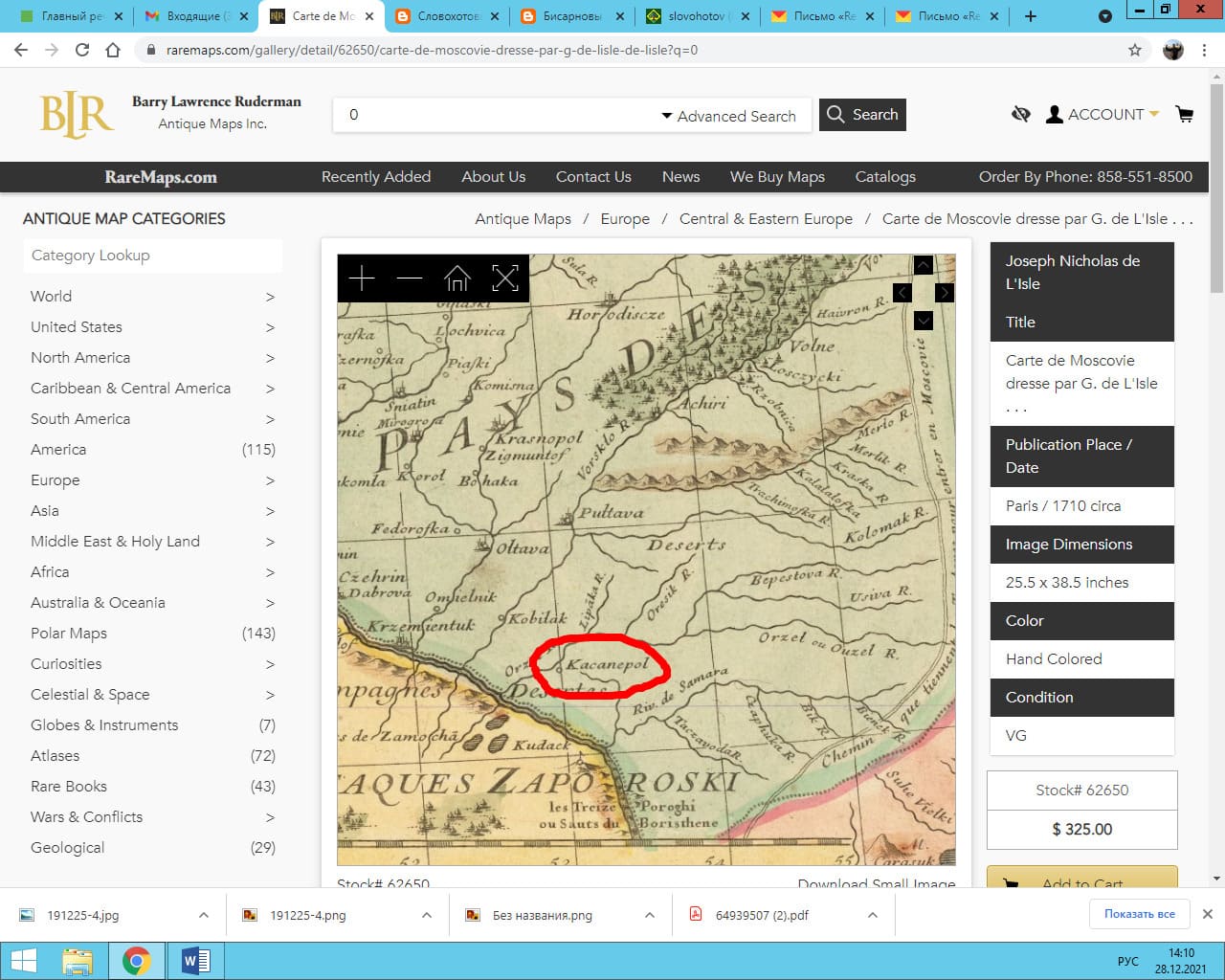
Task: Close the downloads bar
Action: (1208, 914)
